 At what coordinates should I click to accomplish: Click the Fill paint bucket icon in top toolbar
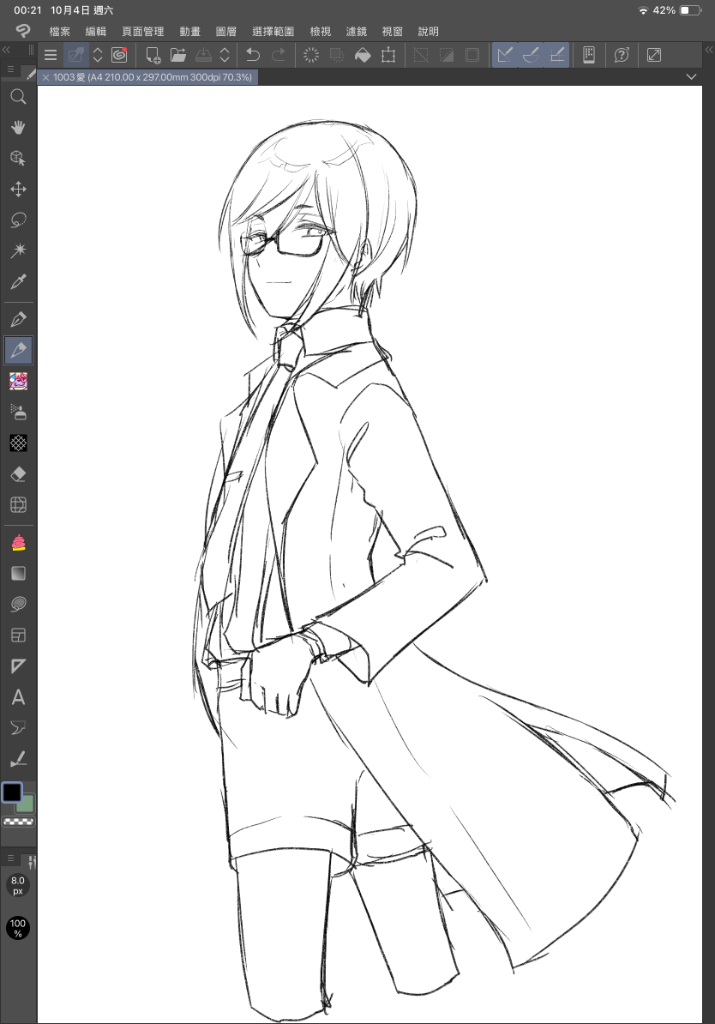(364, 55)
